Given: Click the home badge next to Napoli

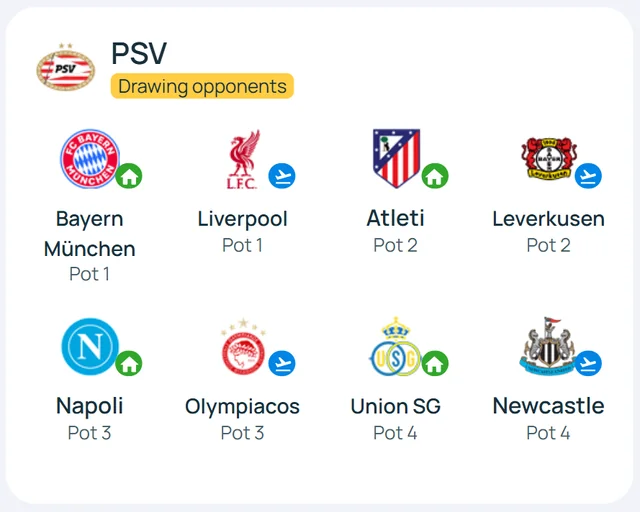Looking at the screenshot, I should coord(129,363).
